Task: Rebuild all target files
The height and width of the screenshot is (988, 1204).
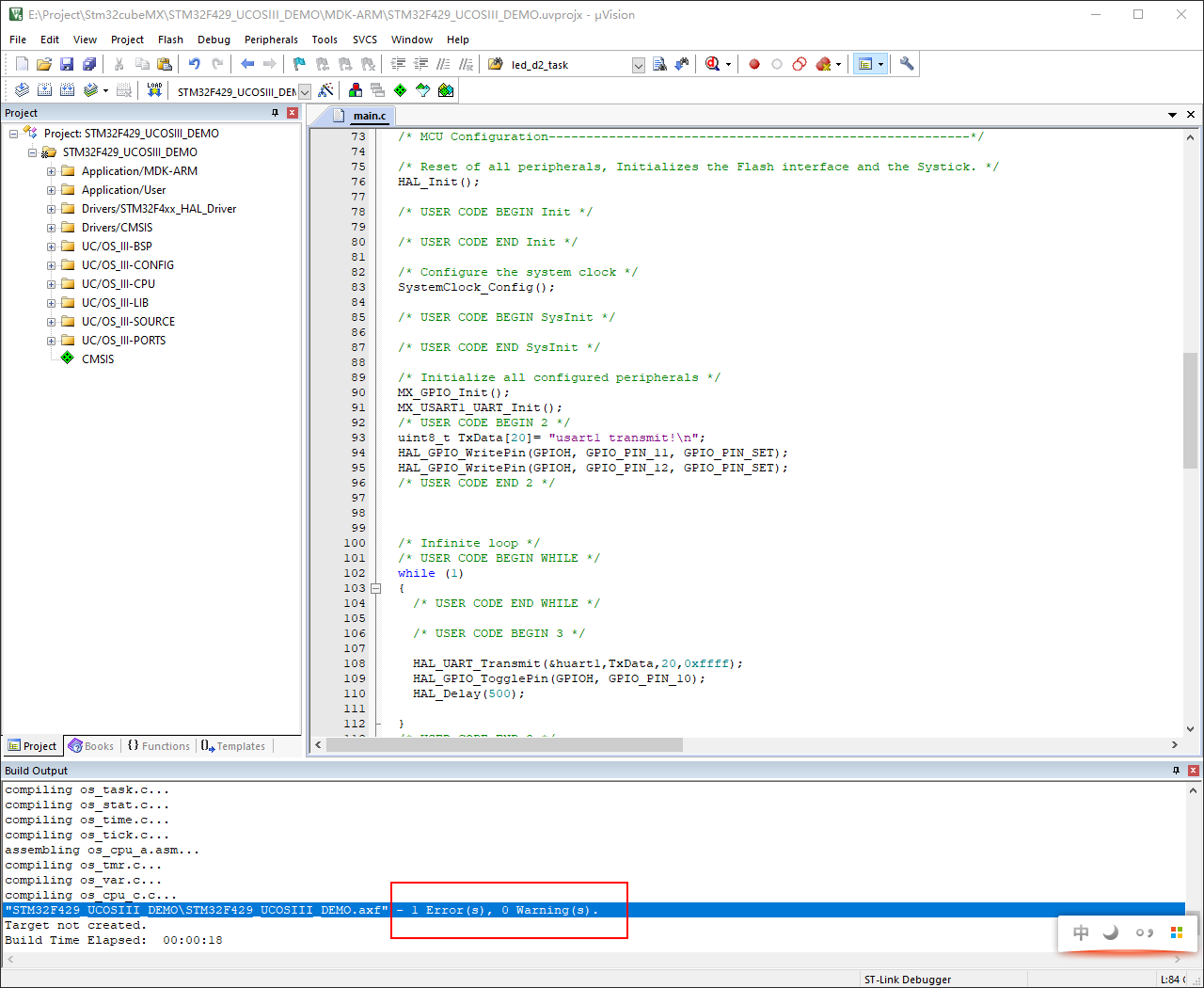Action: point(67,90)
